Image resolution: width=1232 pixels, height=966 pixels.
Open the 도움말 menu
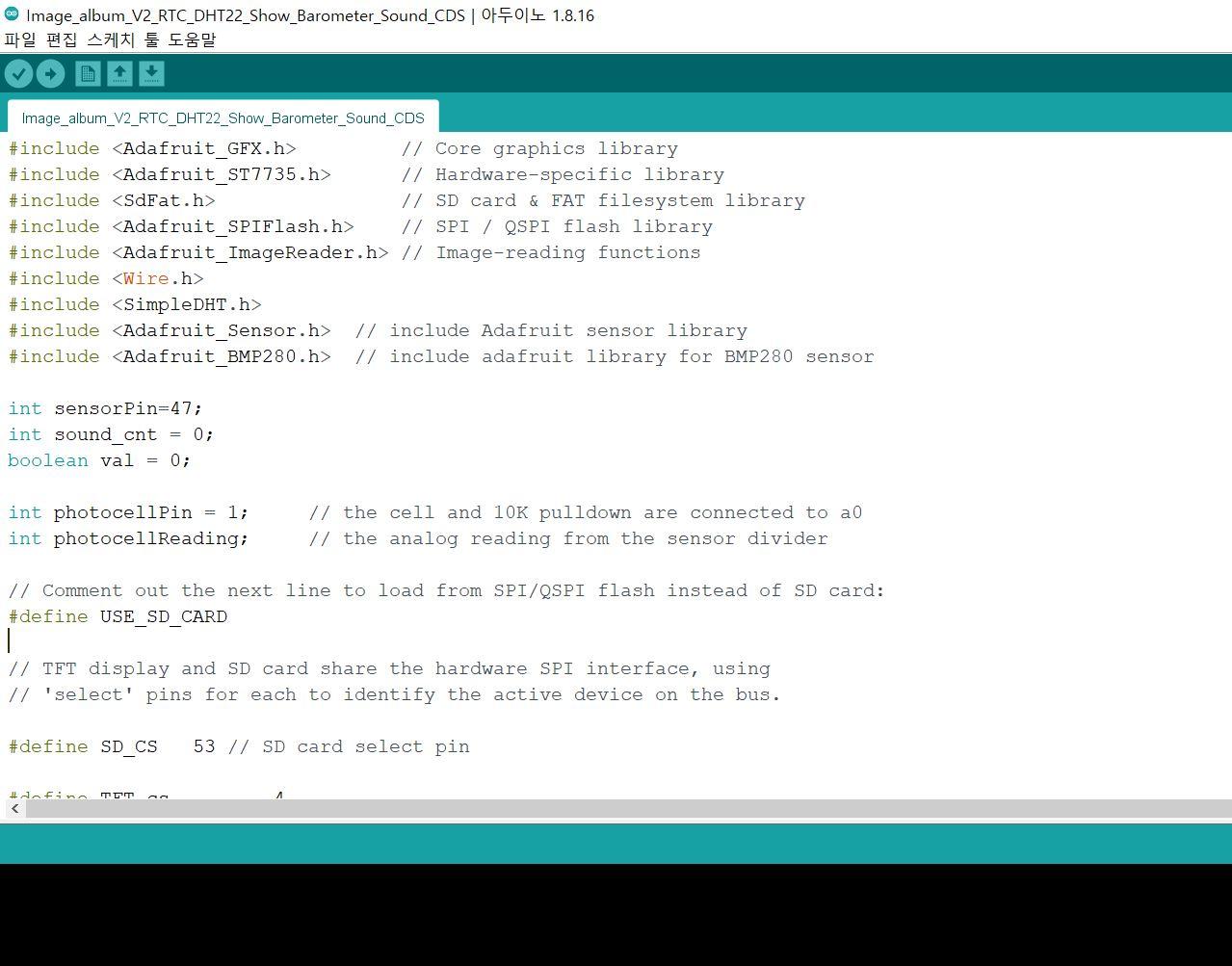point(193,39)
